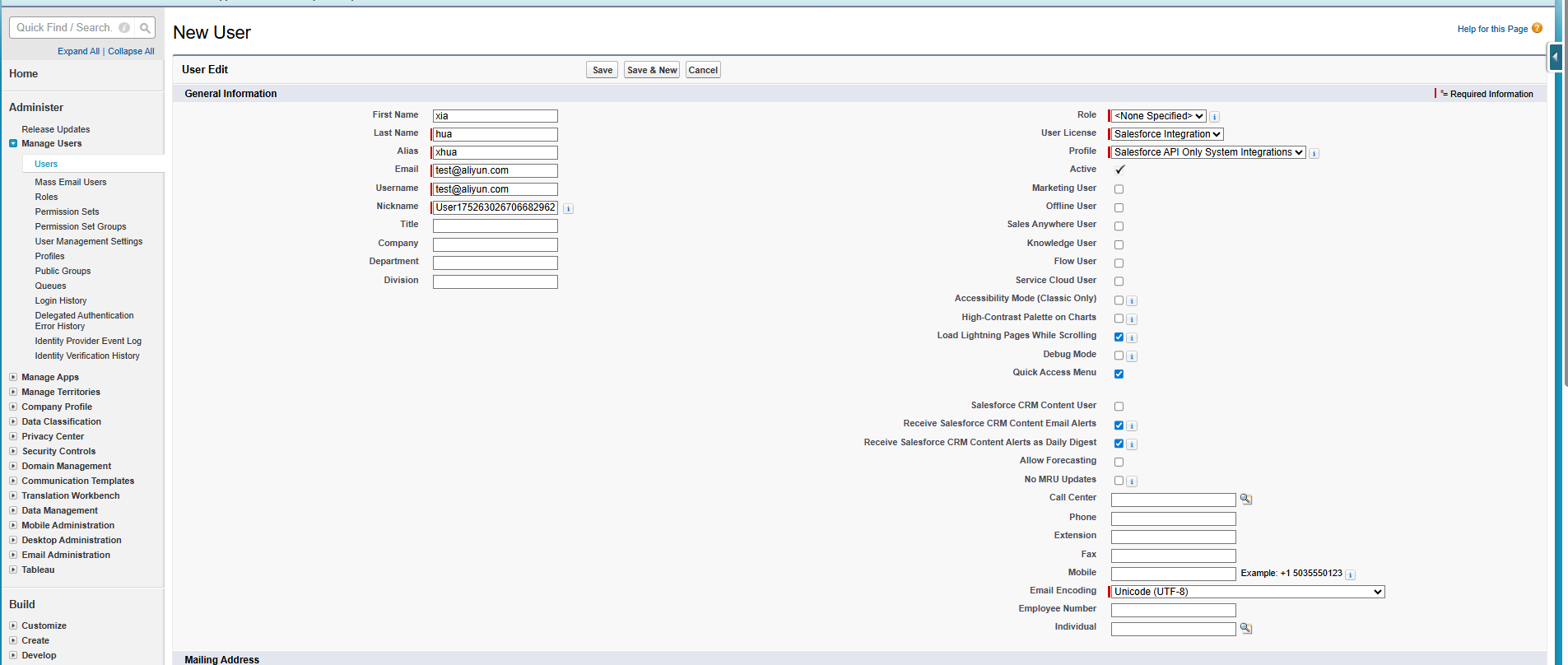Viewport: 1568px width, 665px height.
Task: Open the Help for this Page question icon
Action: coord(1537,28)
